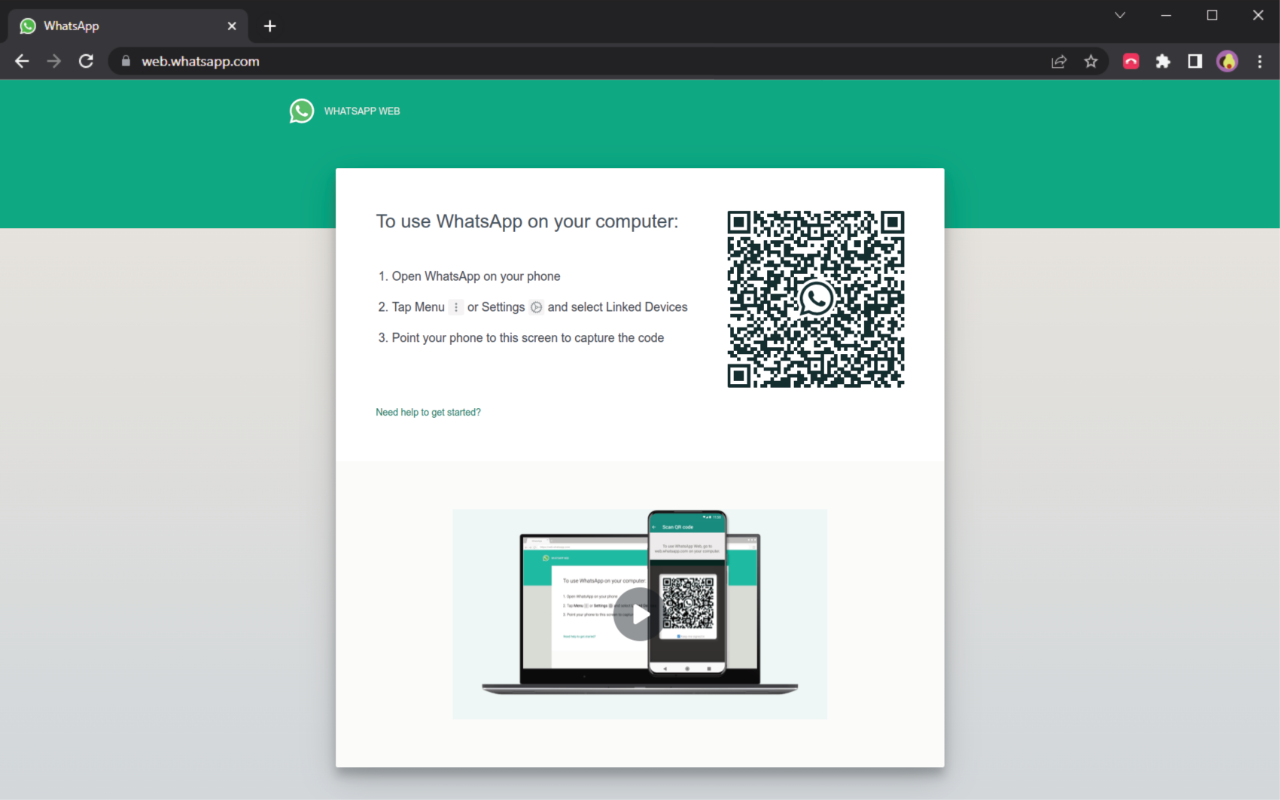This screenshot has width=1280, height=800.
Task: Bookmark this page with the star icon
Action: tap(1091, 61)
